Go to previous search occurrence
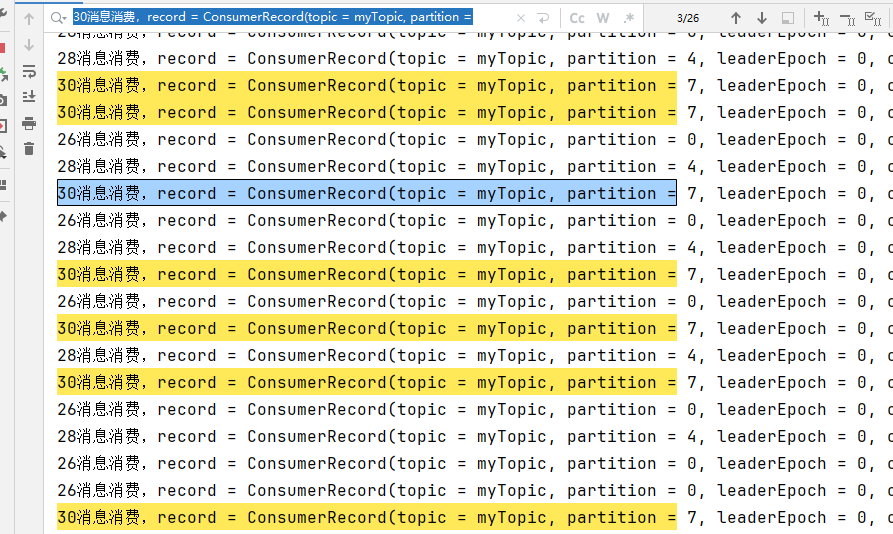This screenshot has height=534, width=893. 736,18
